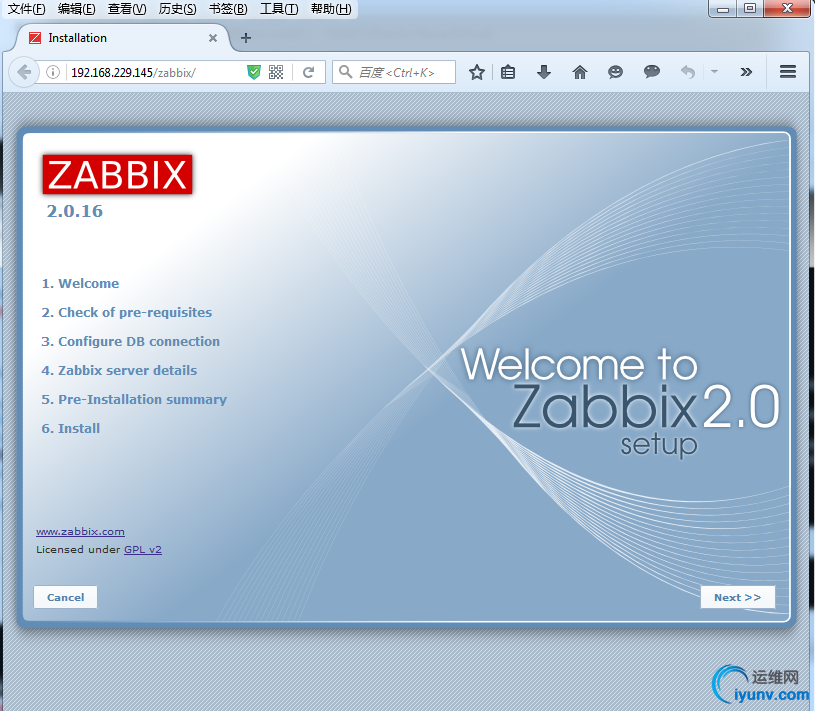Image resolution: width=815 pixels, height=711 pixels.
Task: Click step 3. Configure DB connection
Action: tap(130, 341)
